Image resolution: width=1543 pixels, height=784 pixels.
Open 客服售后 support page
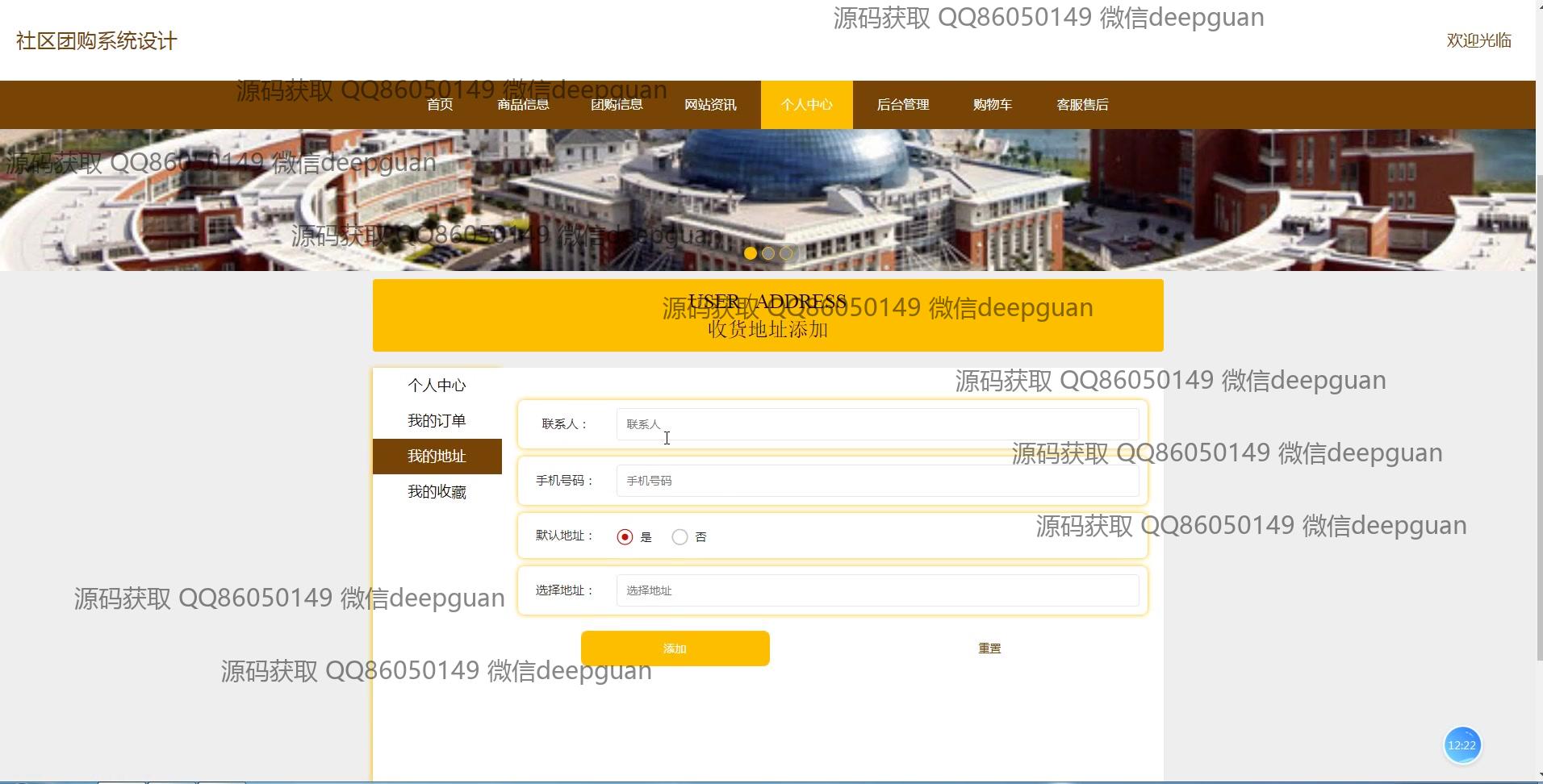click(x=1082, y=105)
